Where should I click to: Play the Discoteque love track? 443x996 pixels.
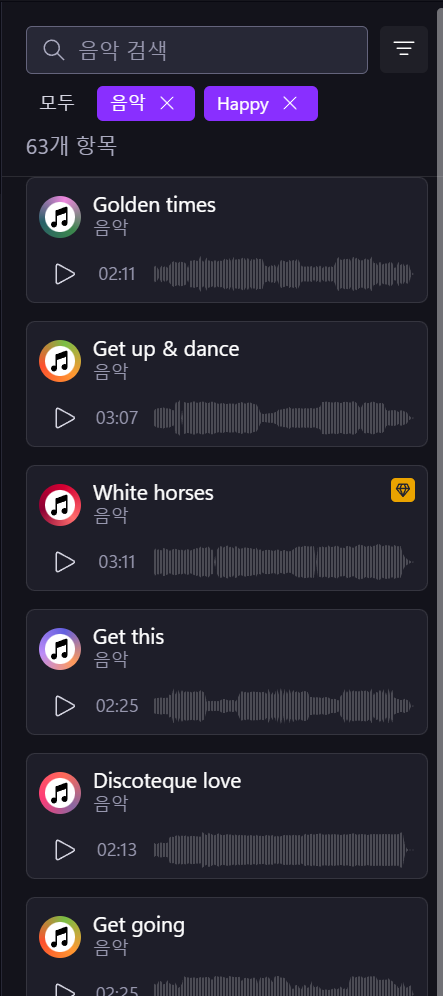pos(65,850)
